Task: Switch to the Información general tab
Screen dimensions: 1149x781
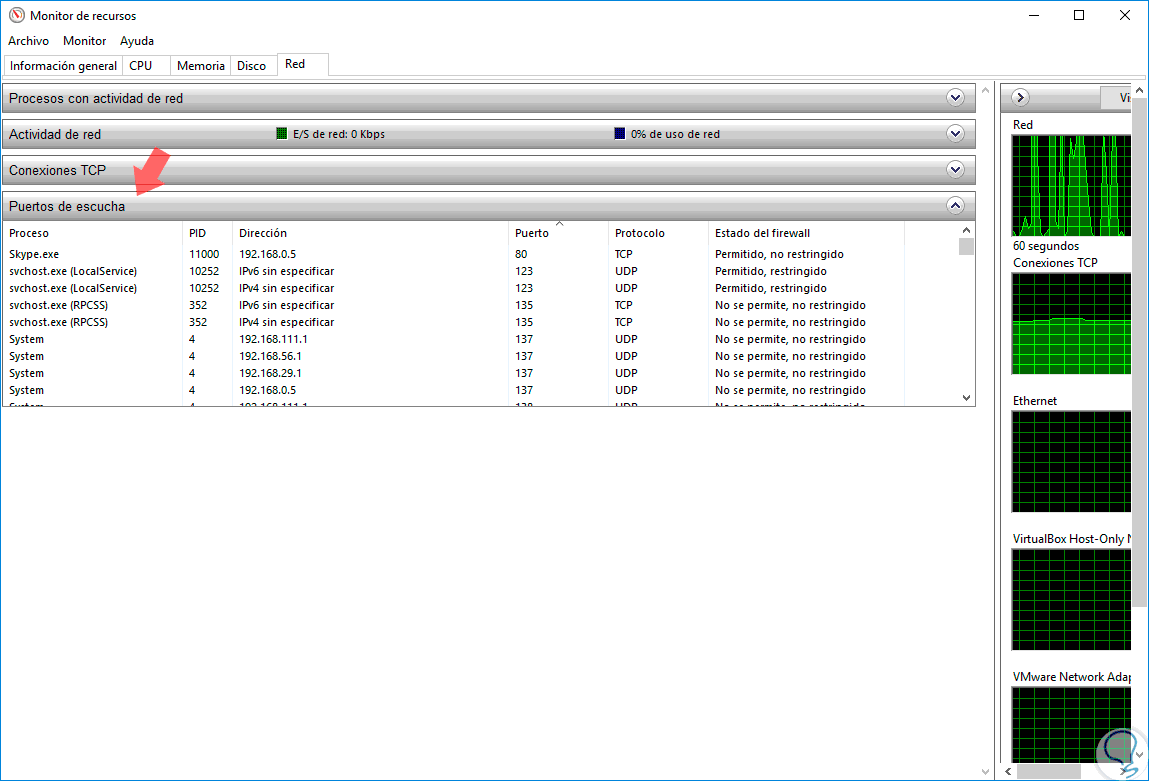Action: [x=63, y=66]
